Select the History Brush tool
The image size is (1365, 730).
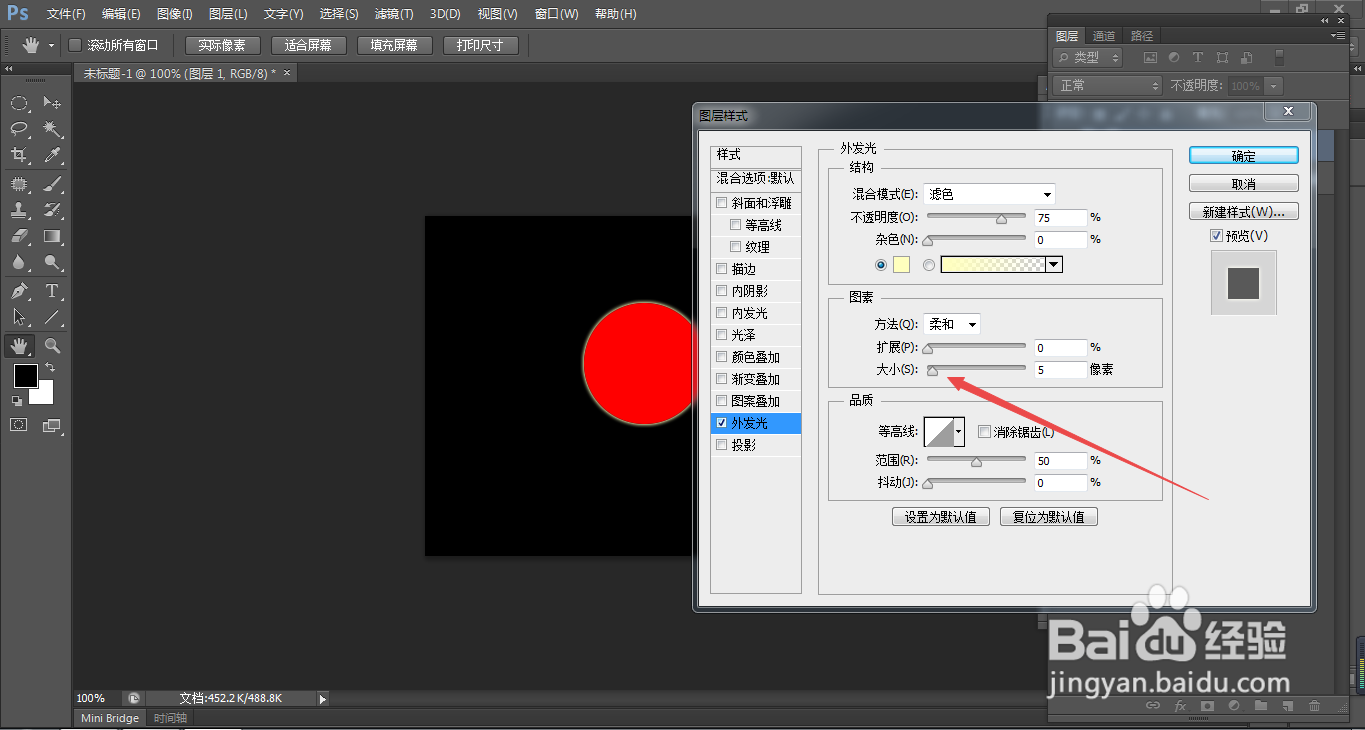[x=52, y=210]
